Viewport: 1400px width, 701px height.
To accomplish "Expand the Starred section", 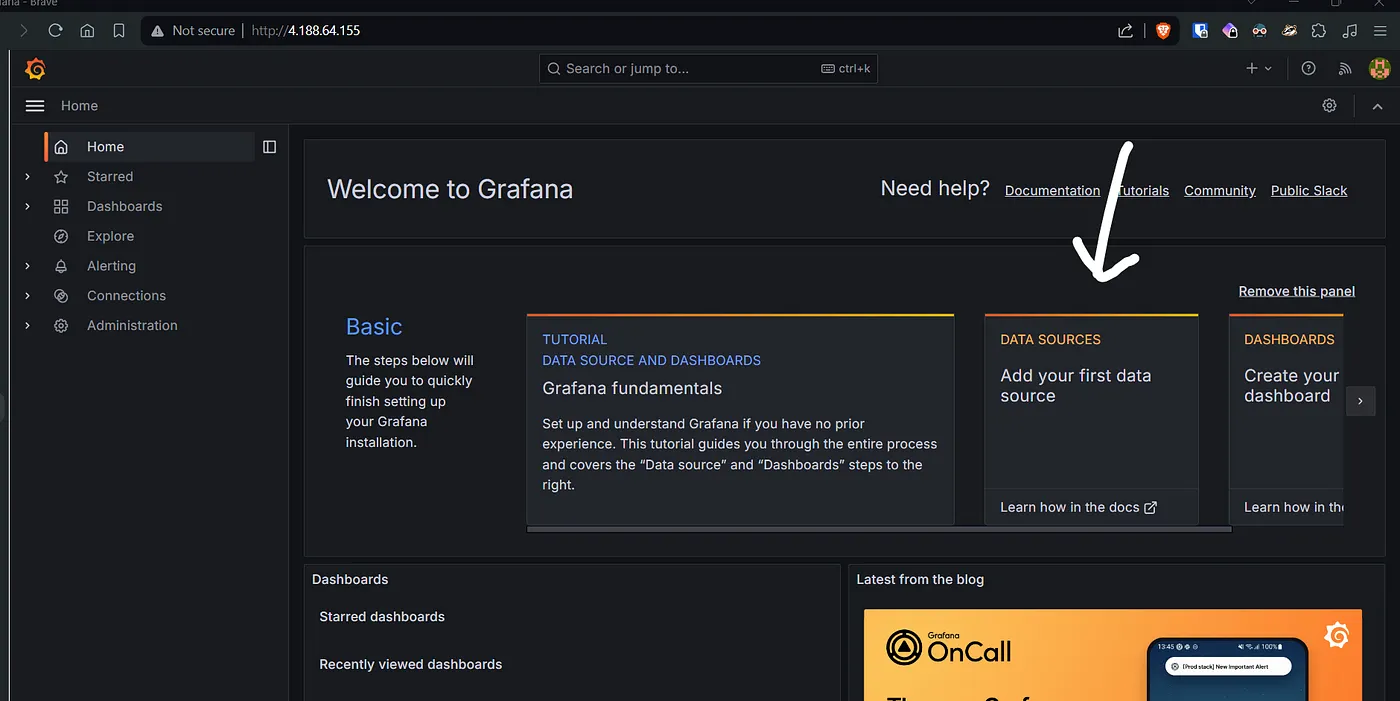I will 27,177.
